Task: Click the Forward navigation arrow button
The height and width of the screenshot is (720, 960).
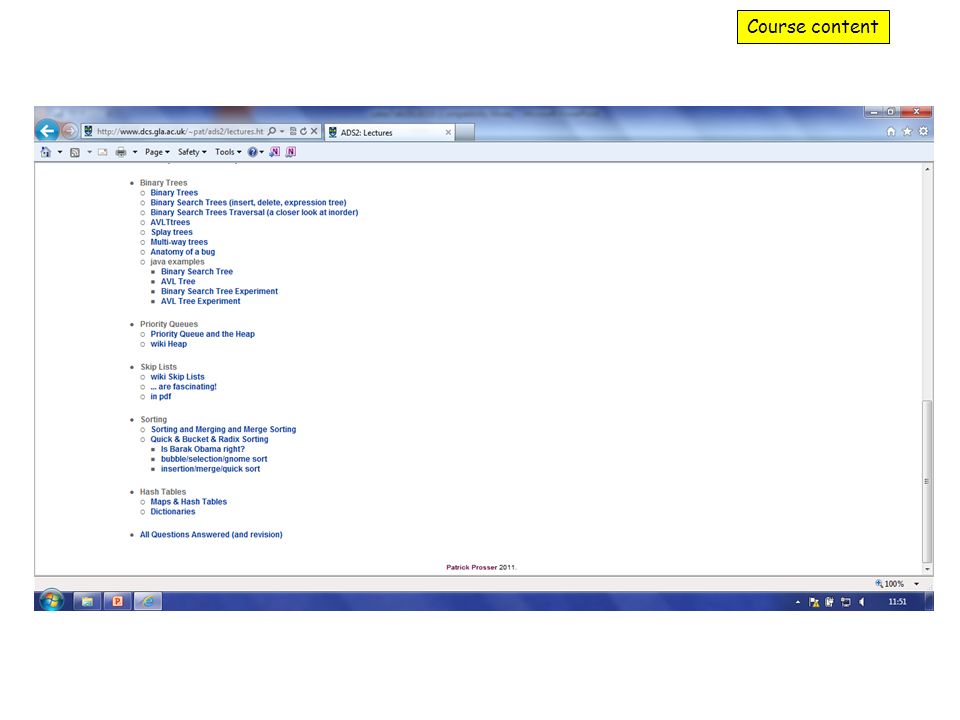Action: pyautogui.click(x=70, y=131)
